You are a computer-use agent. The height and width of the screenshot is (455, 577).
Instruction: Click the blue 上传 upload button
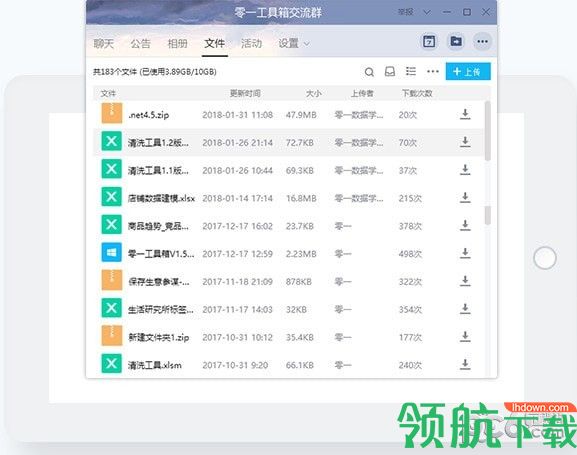[468, 71]
